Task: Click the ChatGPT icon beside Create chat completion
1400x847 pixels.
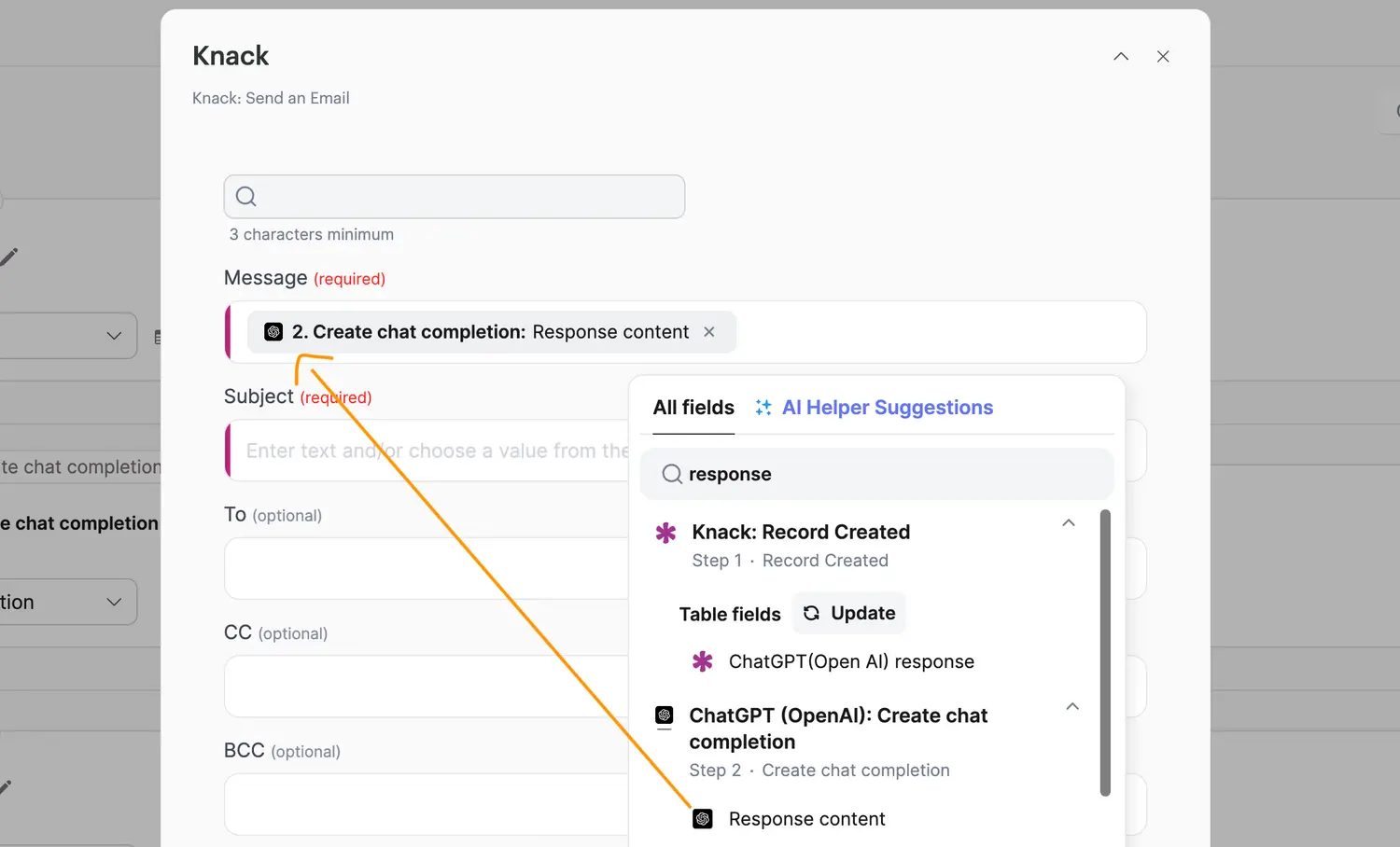Action: click(x=665, y=715)
